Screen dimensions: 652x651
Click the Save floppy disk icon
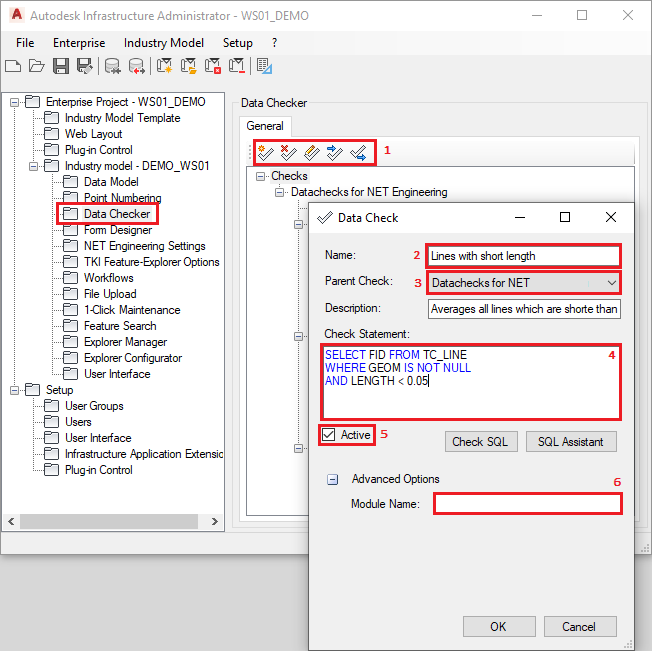click(61, 66)
